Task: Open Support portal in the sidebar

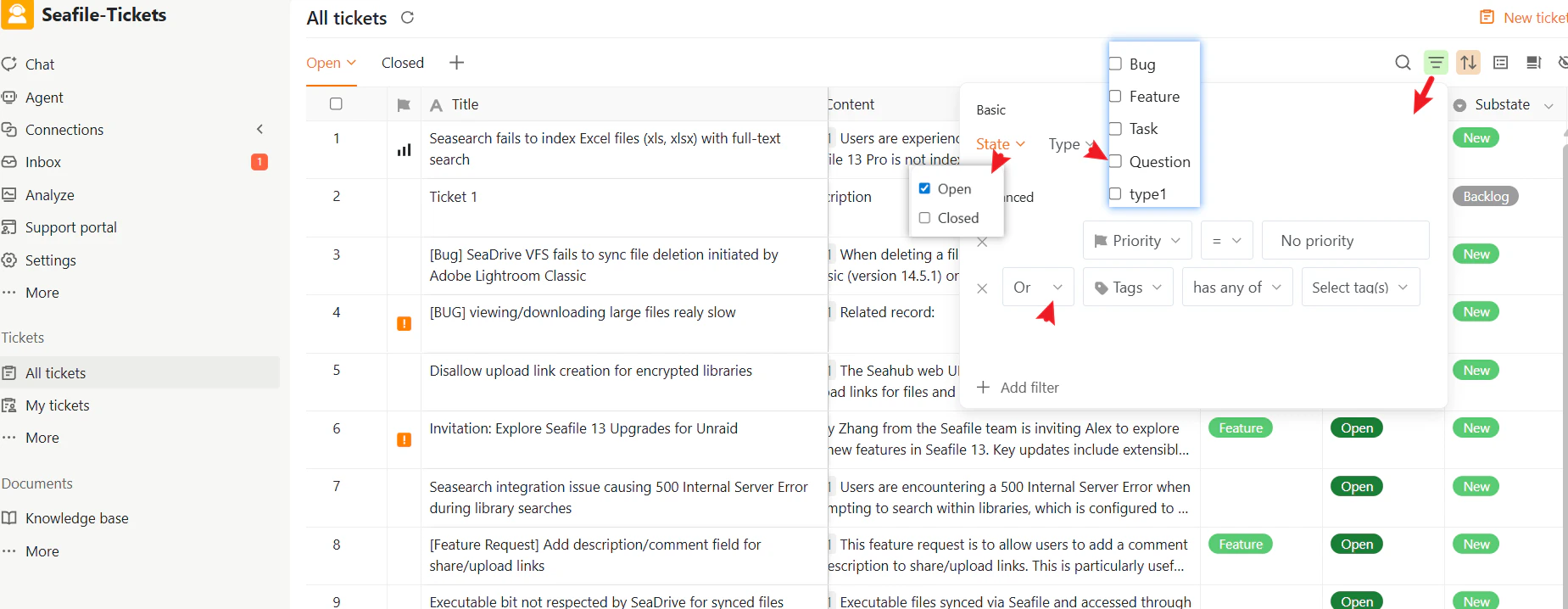Action: click(x=71, y=227)
